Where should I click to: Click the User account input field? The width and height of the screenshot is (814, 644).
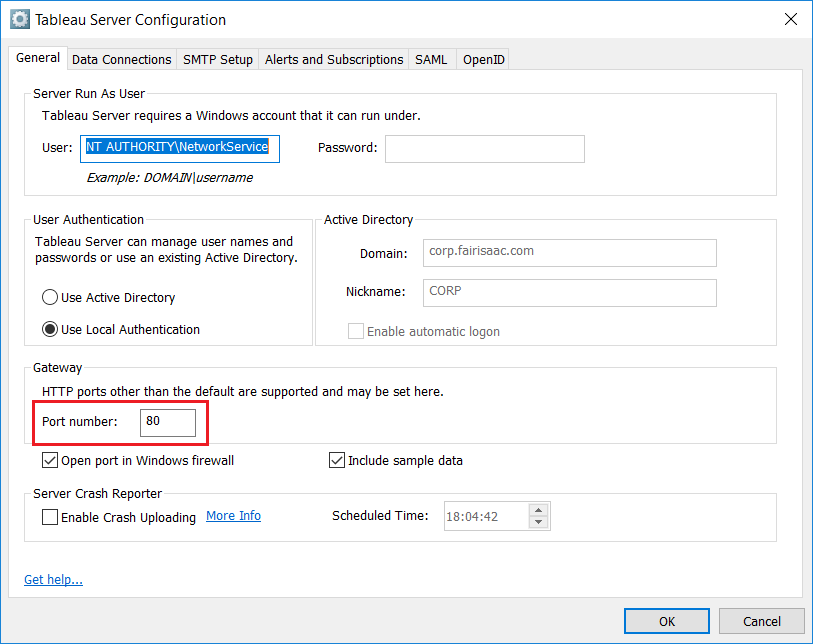pos(180,149)
